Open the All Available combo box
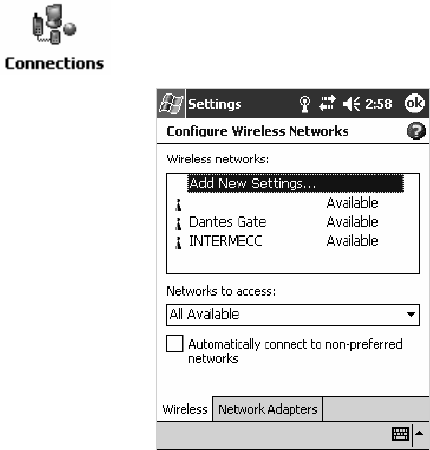 coord(293,314)
